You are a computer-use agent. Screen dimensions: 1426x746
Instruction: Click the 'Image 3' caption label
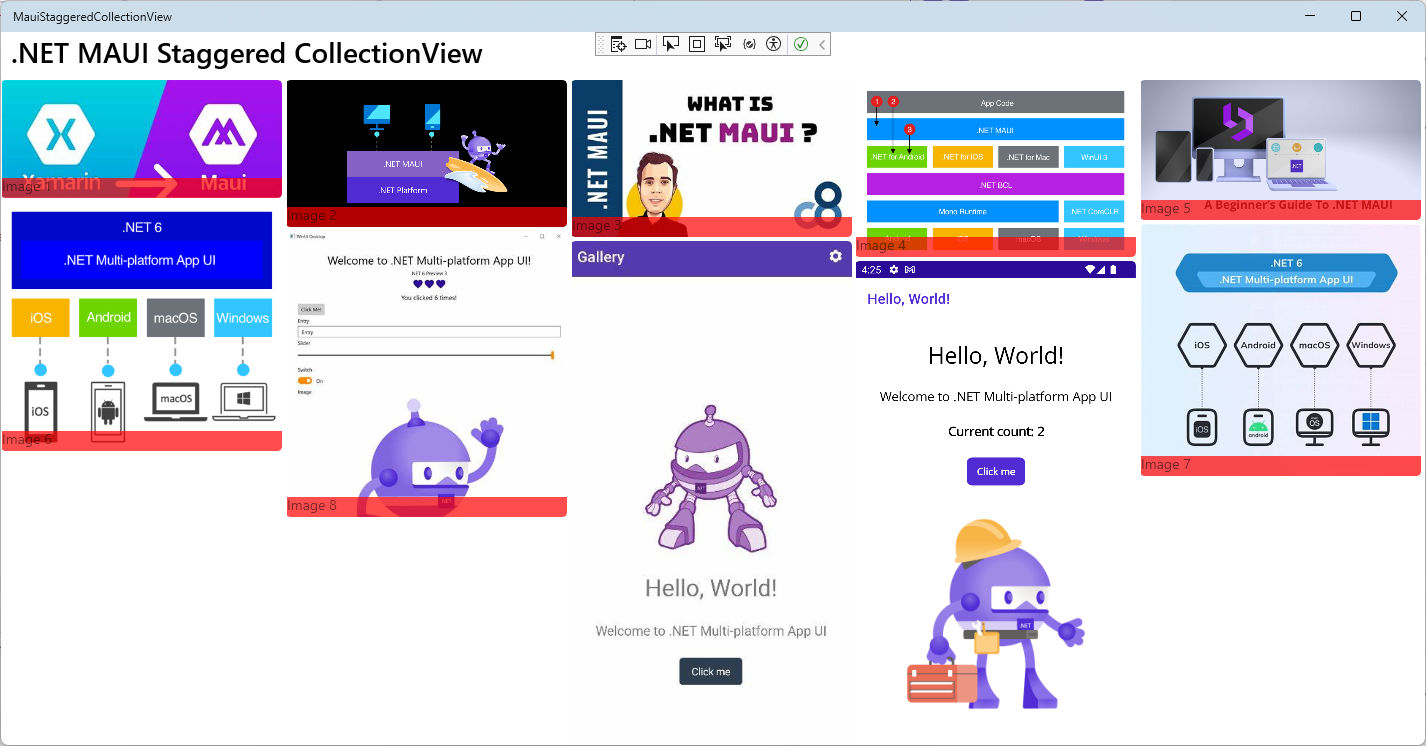tap(597, 226)
